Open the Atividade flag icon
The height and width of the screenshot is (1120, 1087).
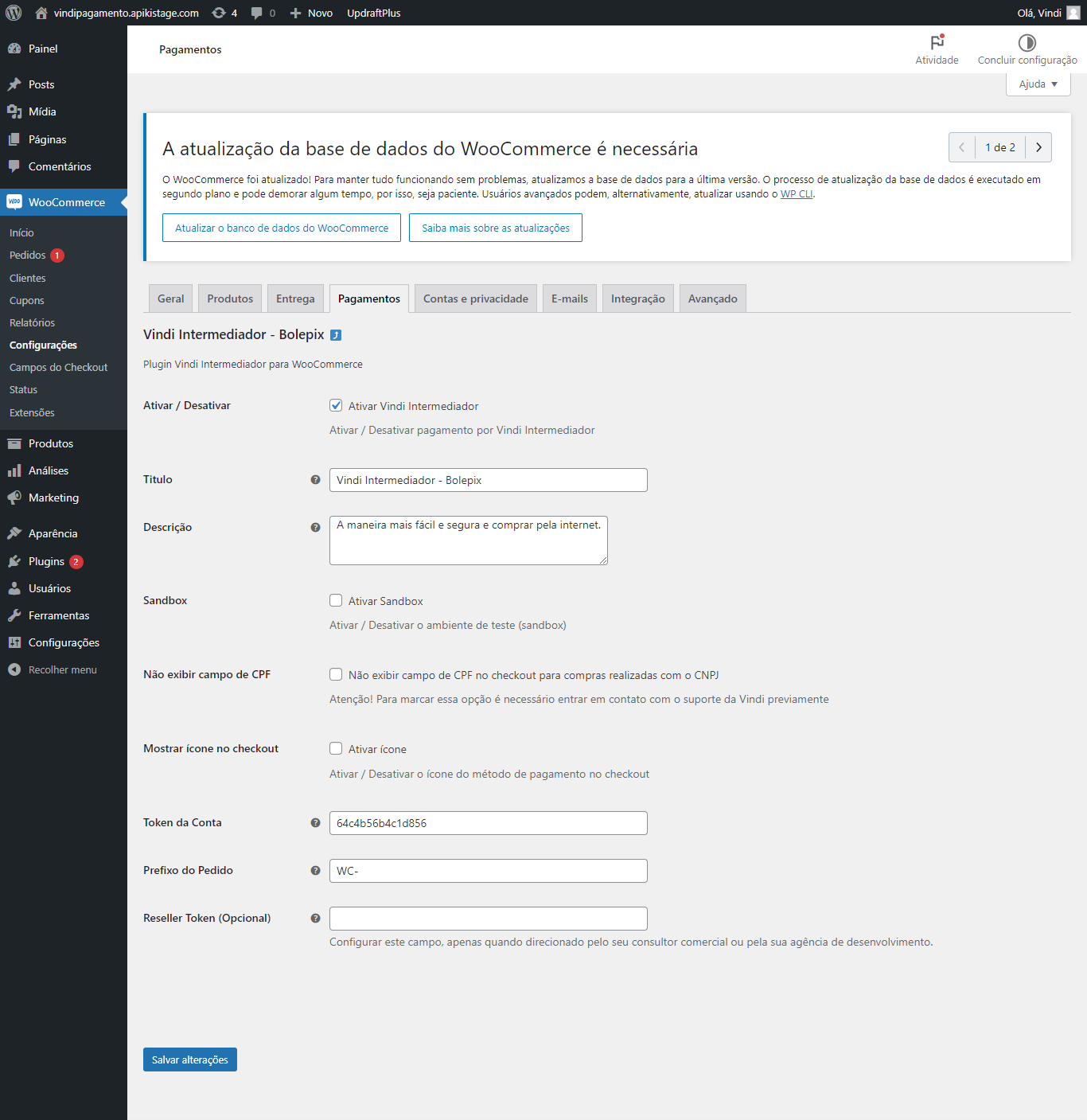937,42
